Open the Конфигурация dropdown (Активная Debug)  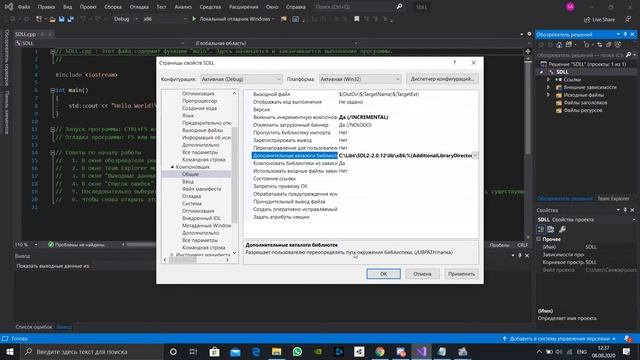[241, 79]
